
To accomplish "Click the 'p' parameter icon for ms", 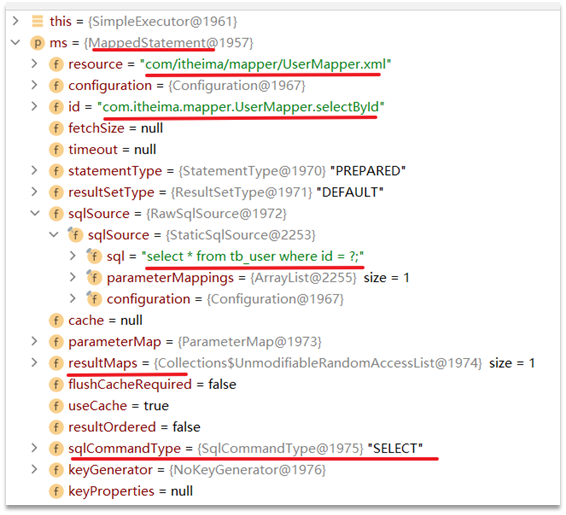I will pos(38,43).
